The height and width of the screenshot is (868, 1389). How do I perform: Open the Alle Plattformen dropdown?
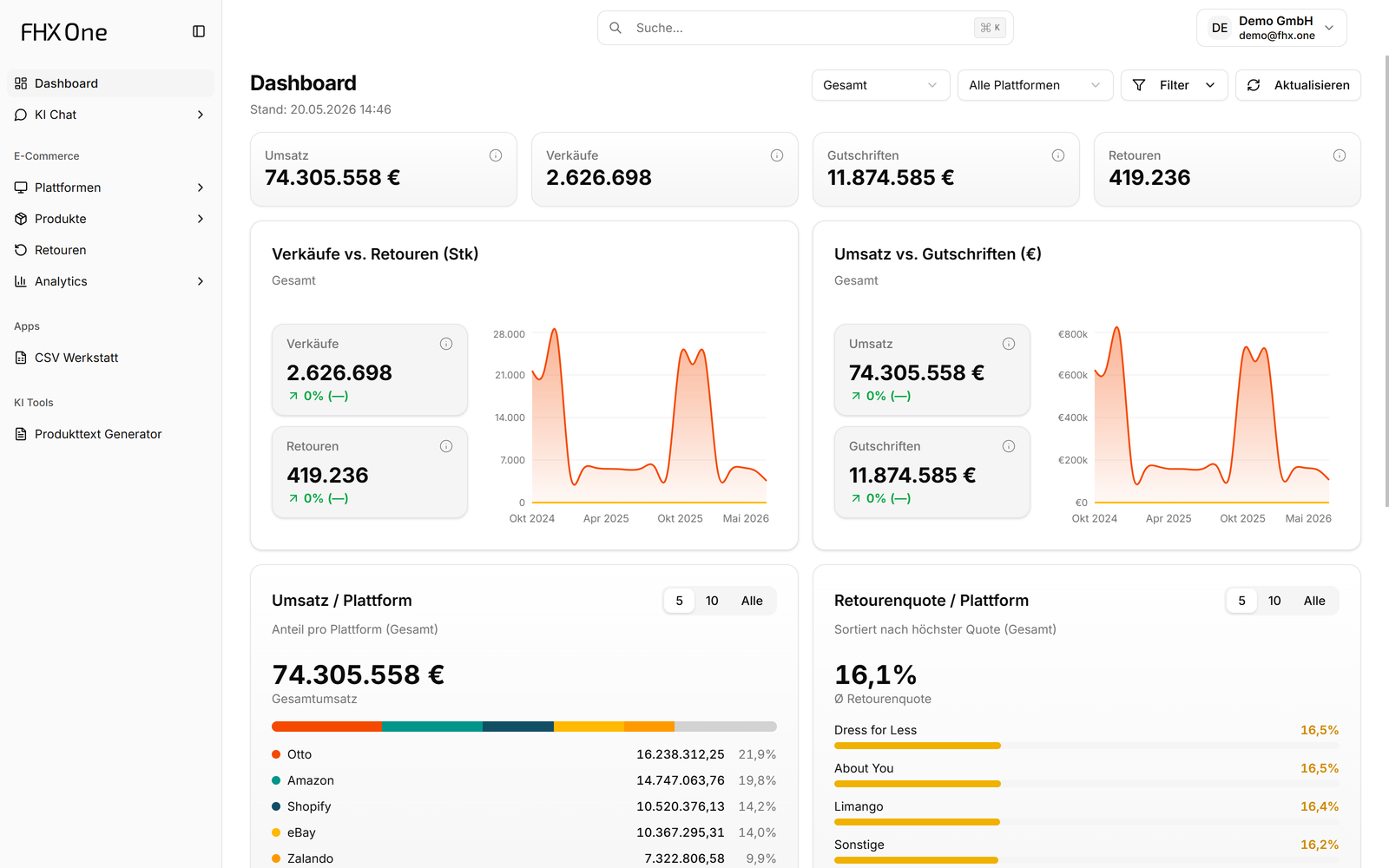[1035, 85]
